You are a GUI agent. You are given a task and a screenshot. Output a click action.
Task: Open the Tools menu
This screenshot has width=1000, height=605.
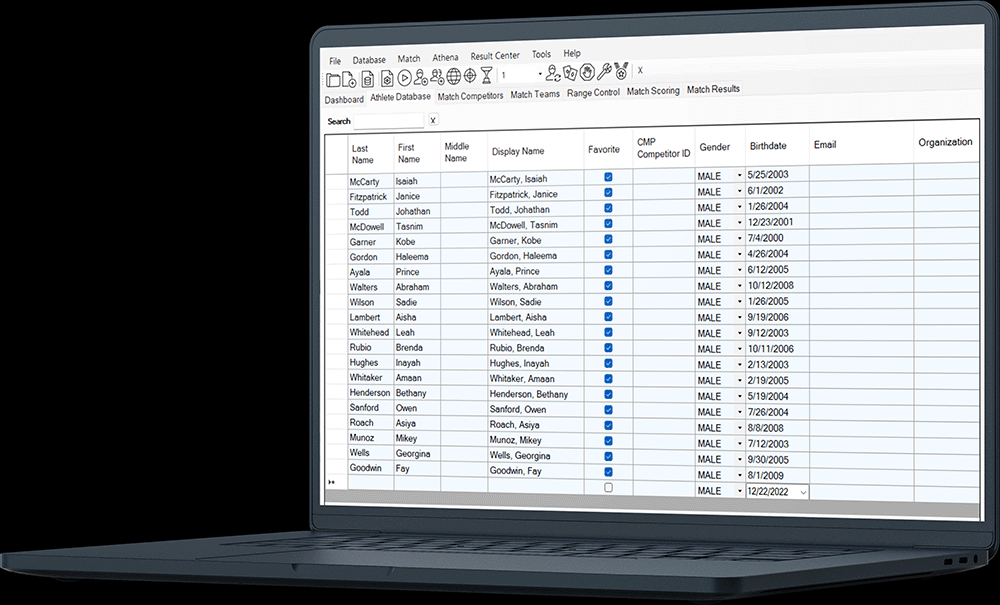pyautogui.click(x=541, y=55)
